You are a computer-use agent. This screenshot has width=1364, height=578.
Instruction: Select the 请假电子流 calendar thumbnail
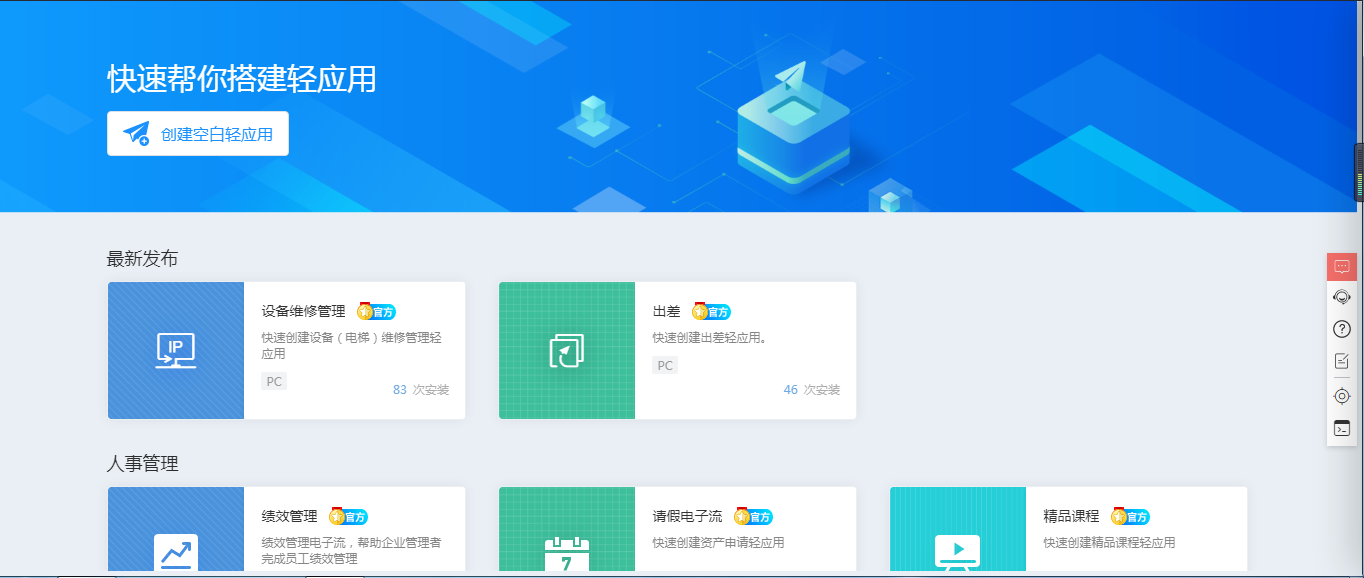(x=567, y=529)
